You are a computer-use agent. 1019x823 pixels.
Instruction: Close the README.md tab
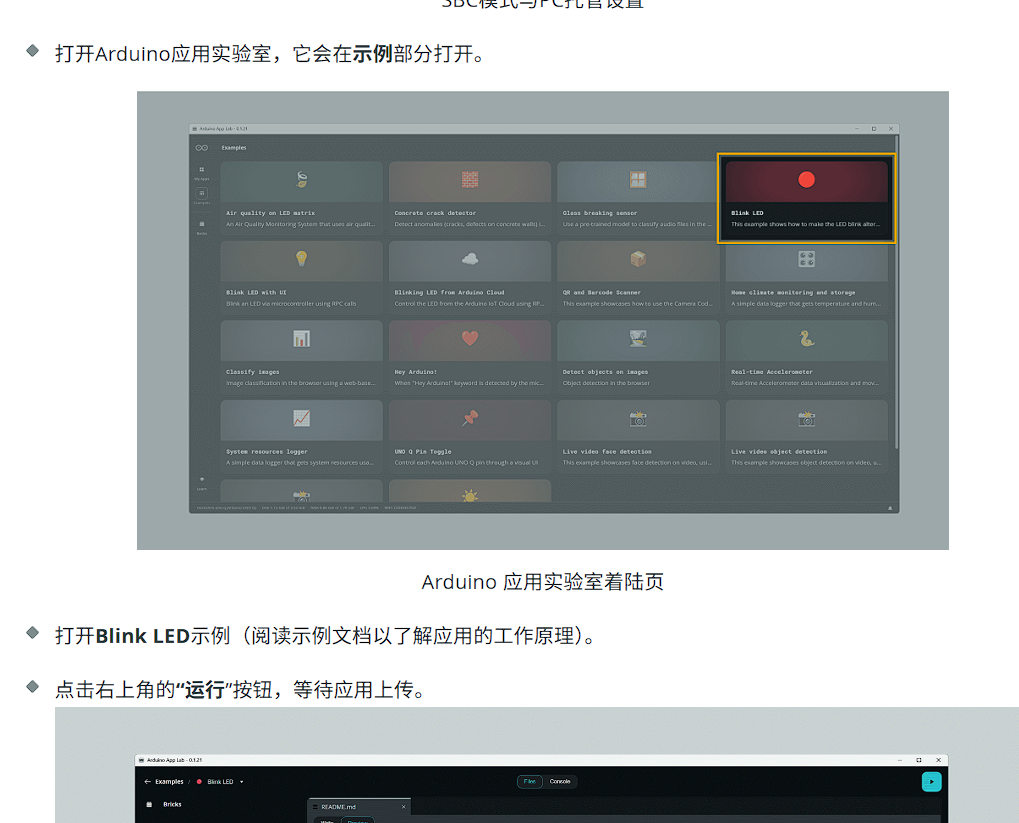click(404, 807)
